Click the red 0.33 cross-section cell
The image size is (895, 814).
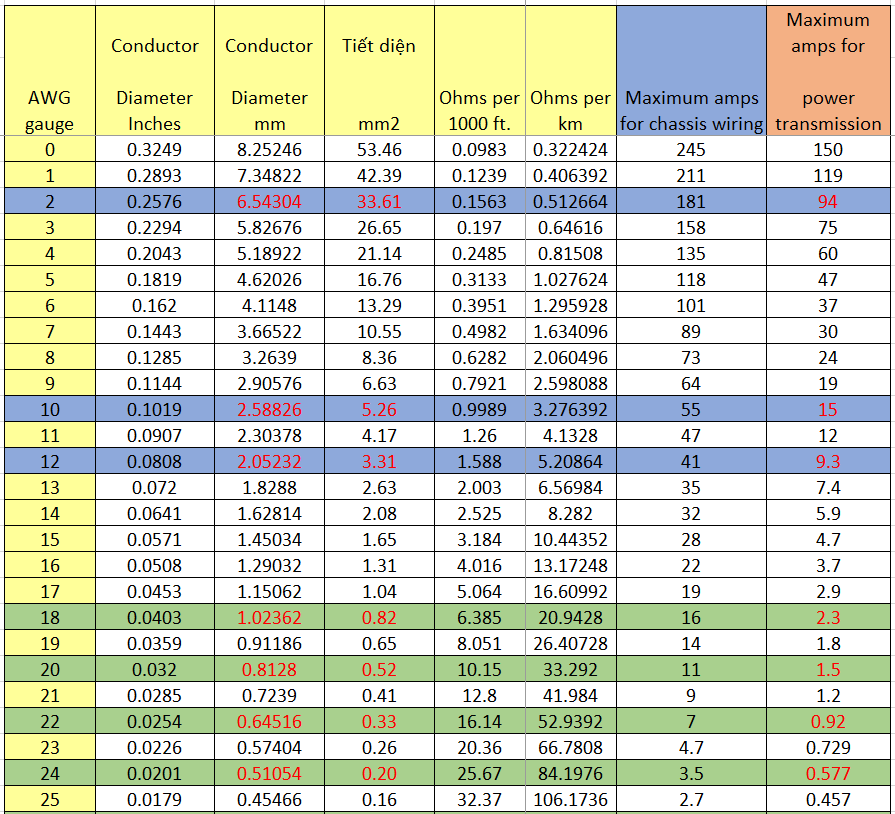pyautogui.click(x=379, y=722)
